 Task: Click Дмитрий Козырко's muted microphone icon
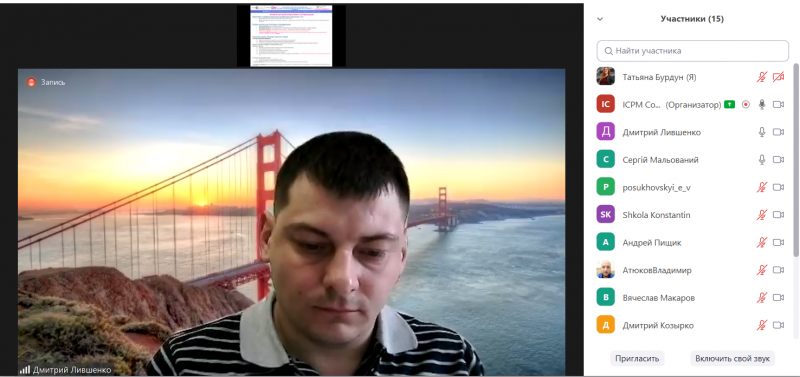pos(762,325)
